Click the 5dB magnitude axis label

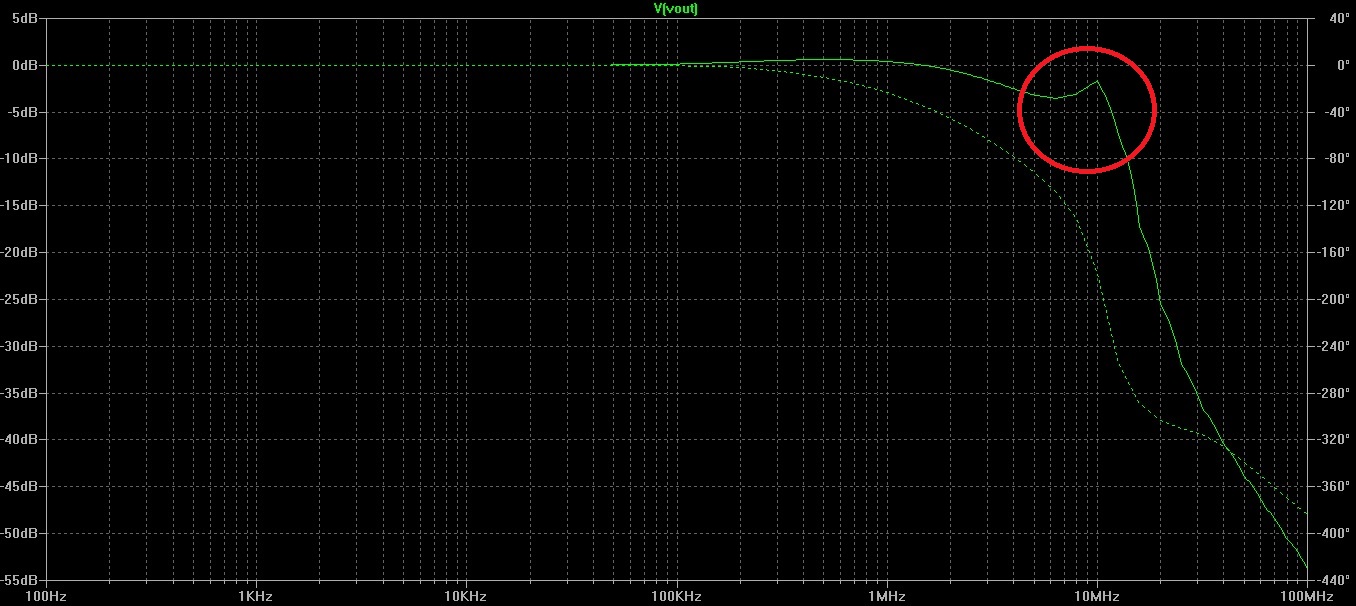click(x=25, y=18)
